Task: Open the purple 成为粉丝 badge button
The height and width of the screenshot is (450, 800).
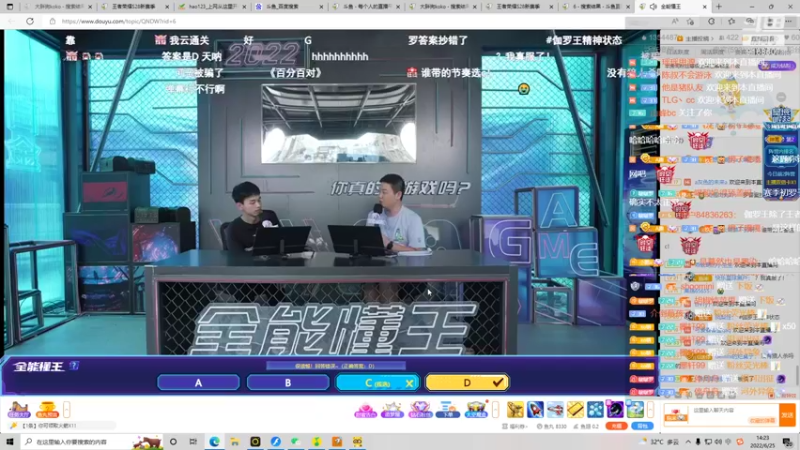Action: [777, 66]
